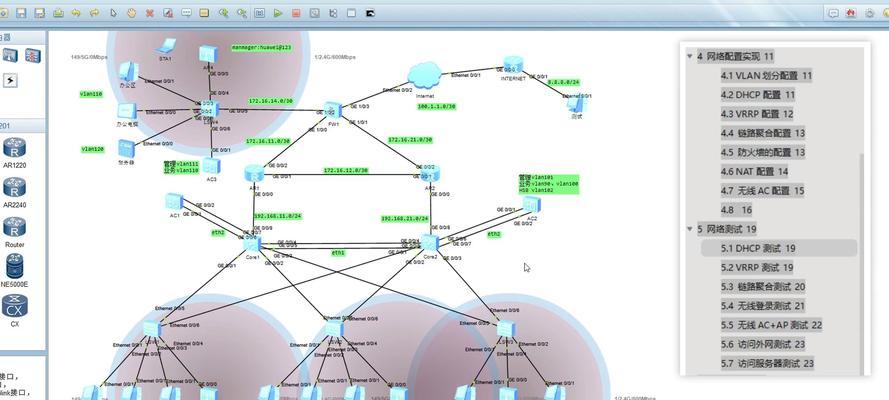
Task: Select the AR2 router node
Action: click(430, 173)
